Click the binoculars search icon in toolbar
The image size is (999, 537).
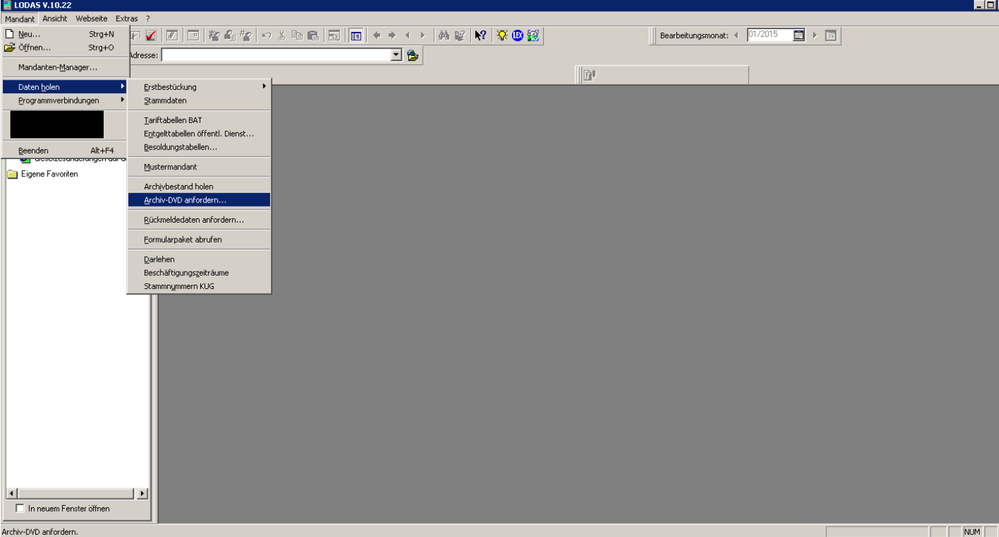443,35
